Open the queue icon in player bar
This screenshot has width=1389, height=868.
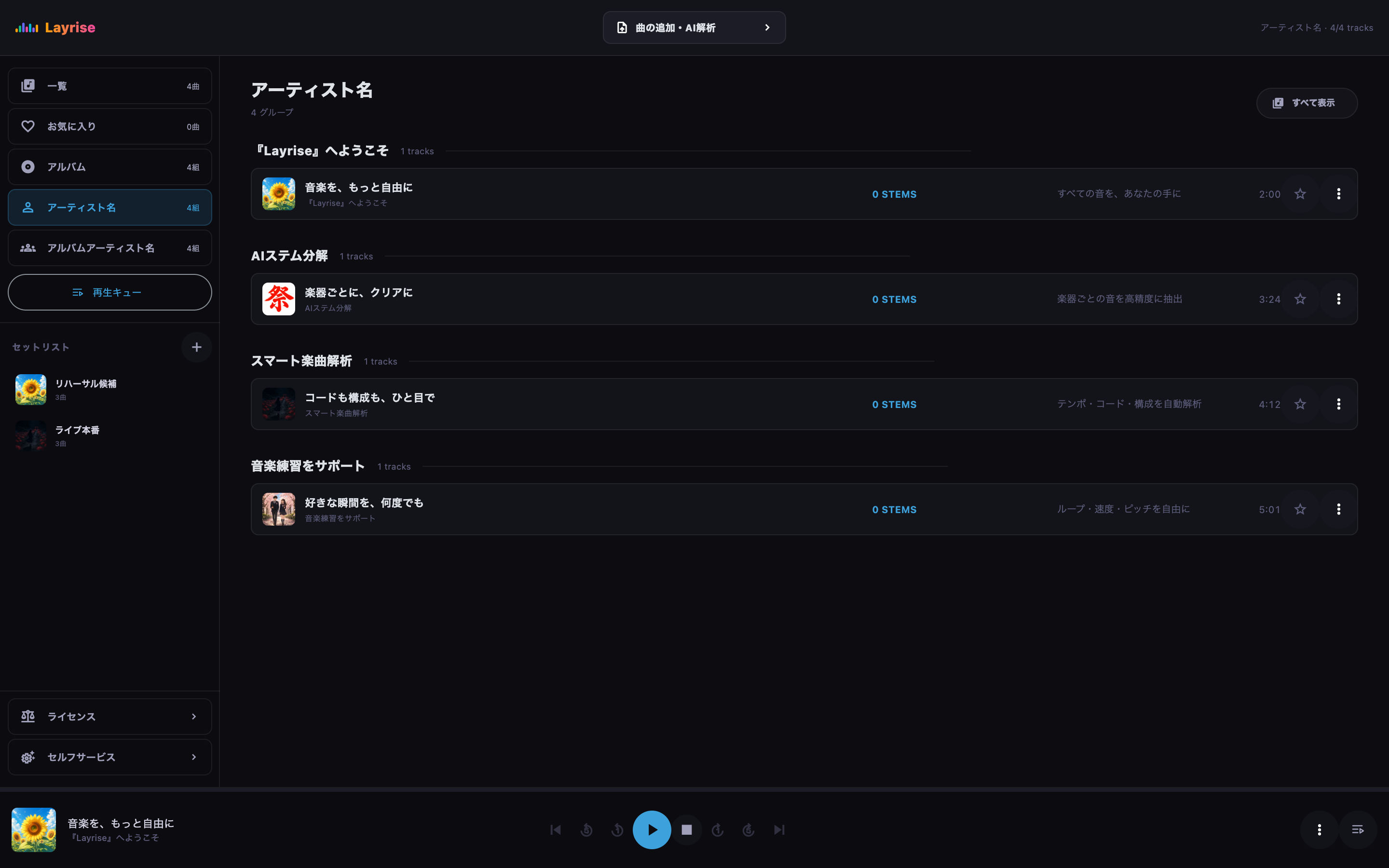[1358, 830]
